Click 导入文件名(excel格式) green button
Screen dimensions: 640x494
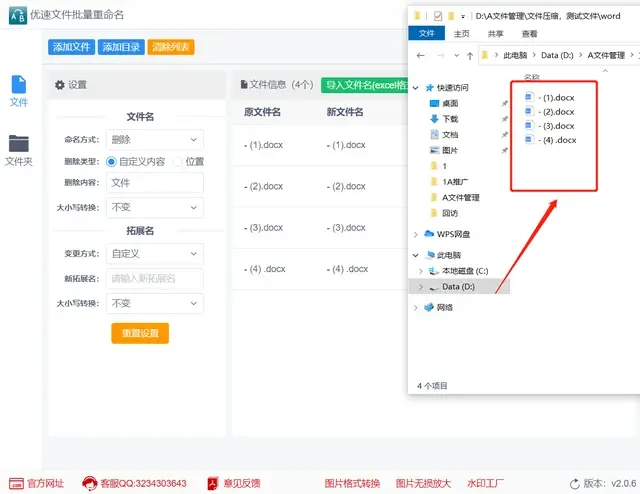(x=364, y=85)
